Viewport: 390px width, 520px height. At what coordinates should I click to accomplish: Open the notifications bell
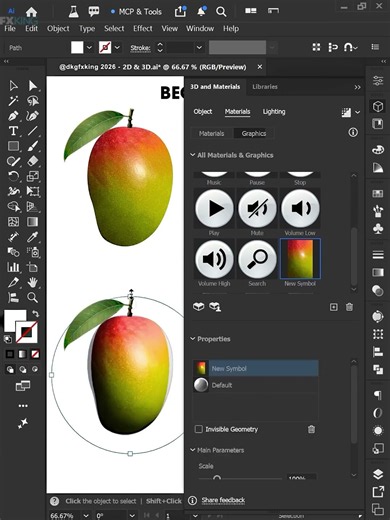(201, 12)
